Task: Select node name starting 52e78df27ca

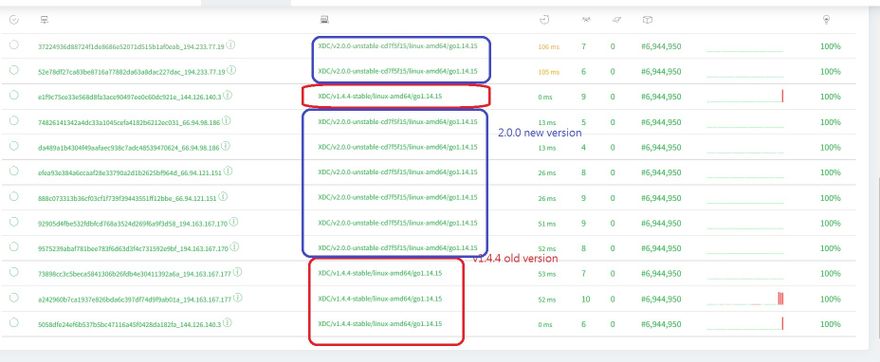Action: (x=132, y=72)
